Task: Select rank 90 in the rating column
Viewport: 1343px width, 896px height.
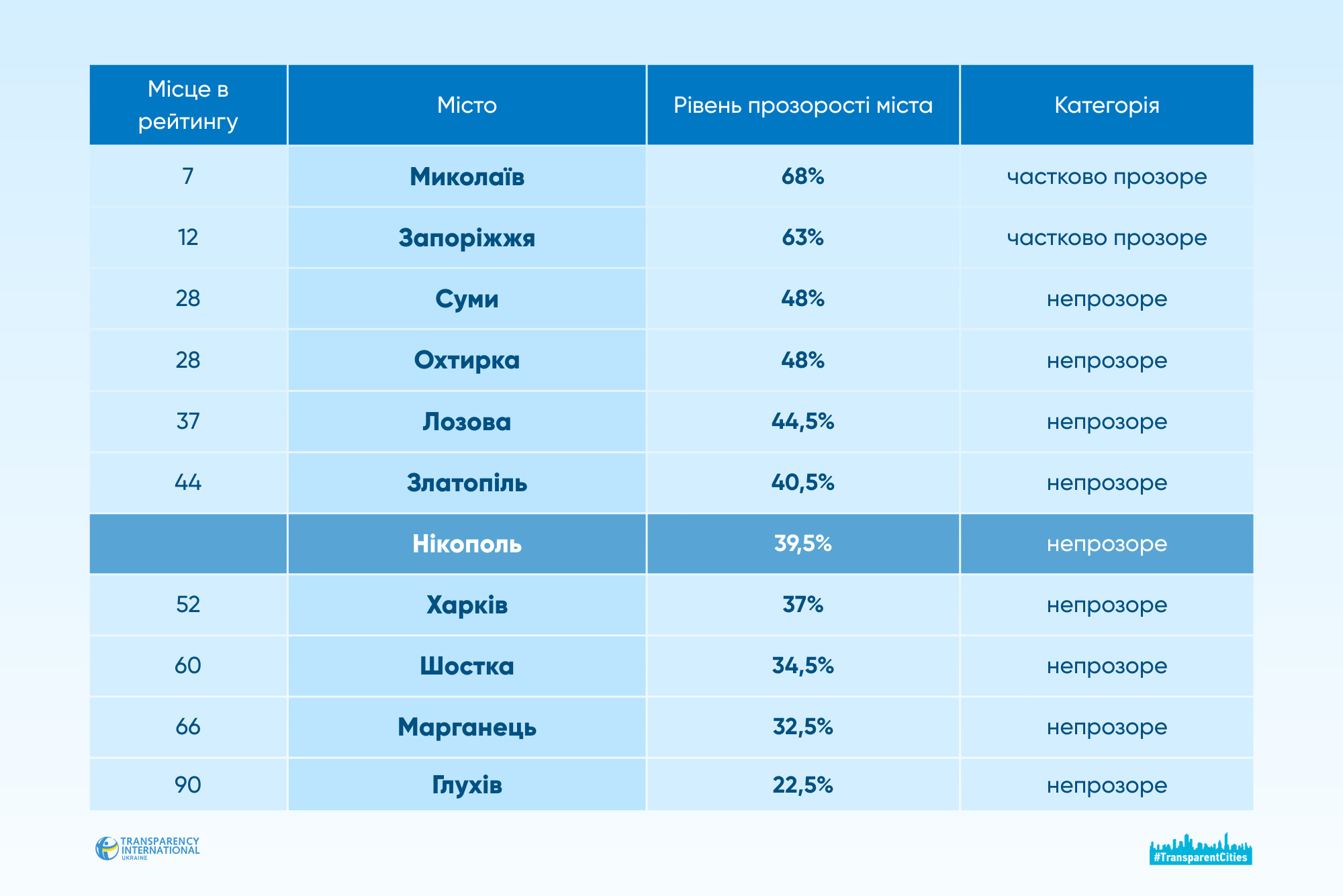Action: 188,785
